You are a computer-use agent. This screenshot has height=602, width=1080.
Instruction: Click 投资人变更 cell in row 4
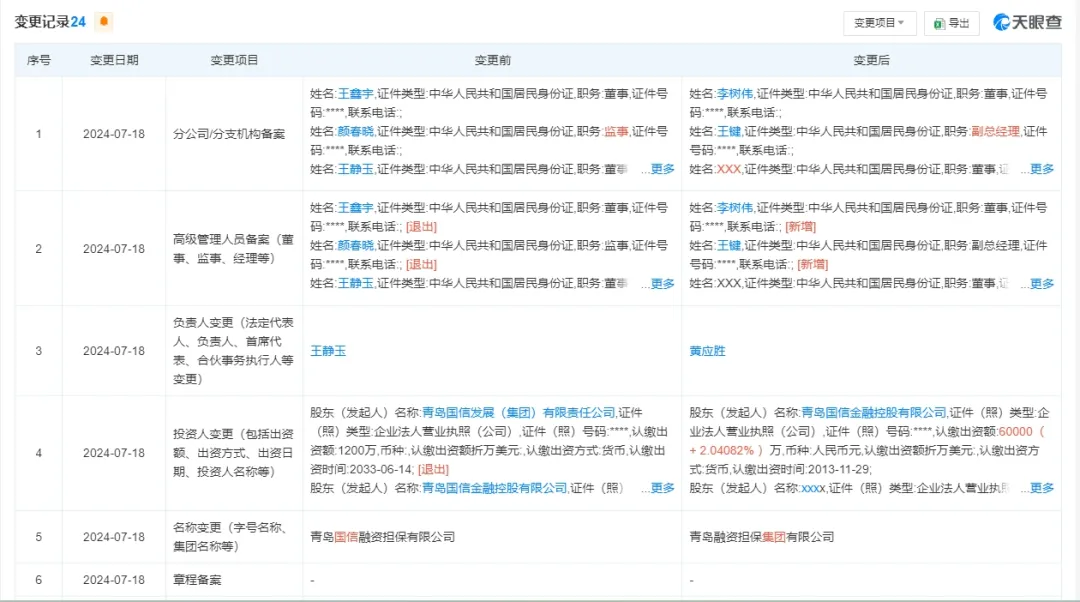coord(233,453)
